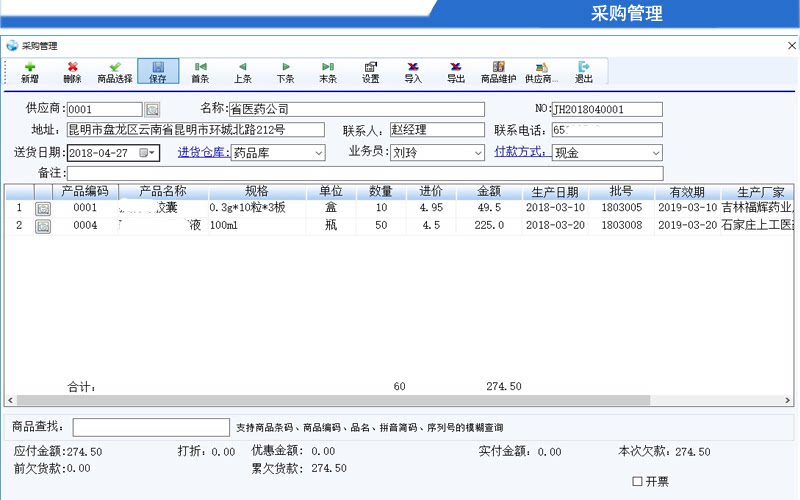Viewport: 800px width, 500px height.
Task: Click the 删除 (delete) toolbar icon
Action: pyautogui.click(x=72, y=72)
